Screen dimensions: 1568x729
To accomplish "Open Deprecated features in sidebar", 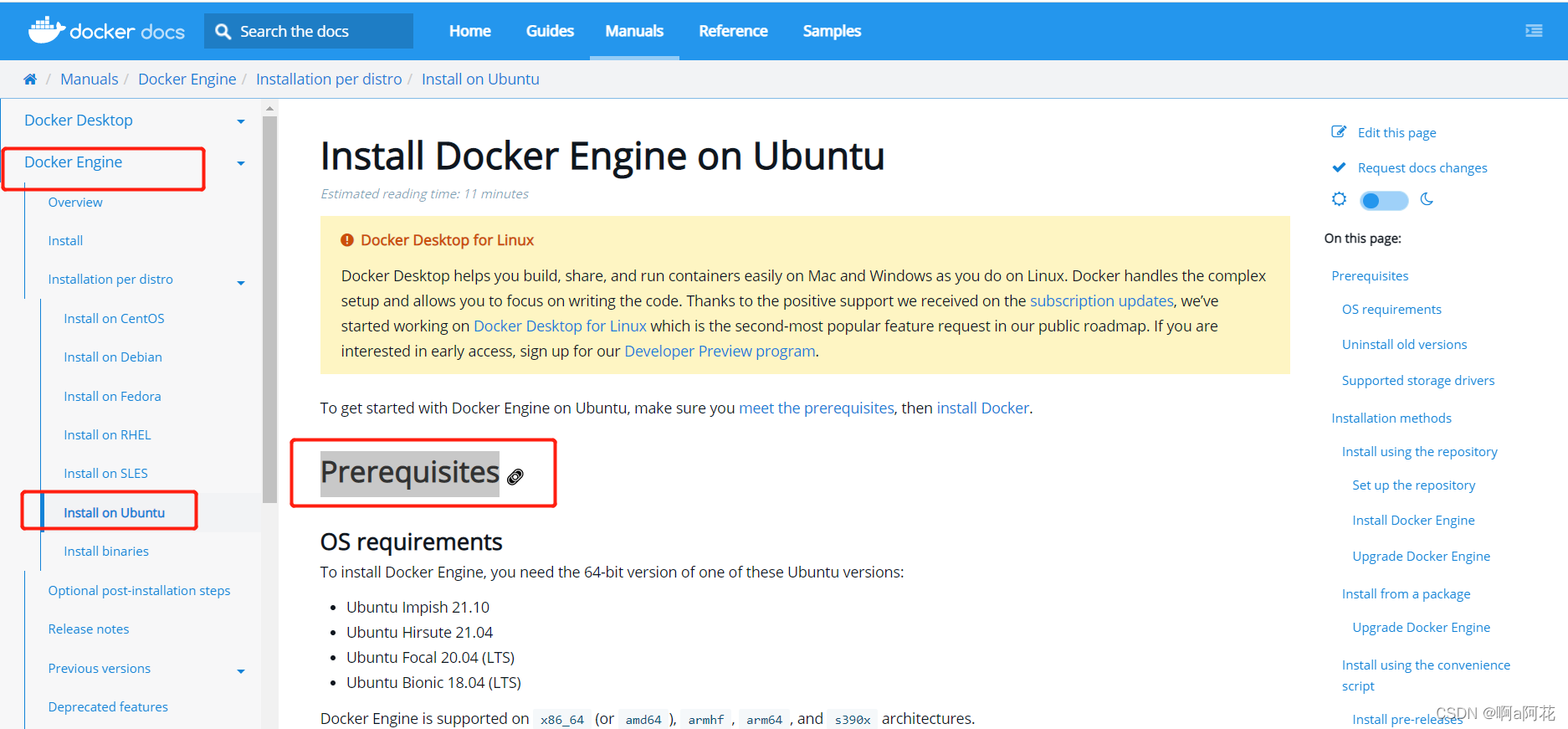I will click(108, 707).
